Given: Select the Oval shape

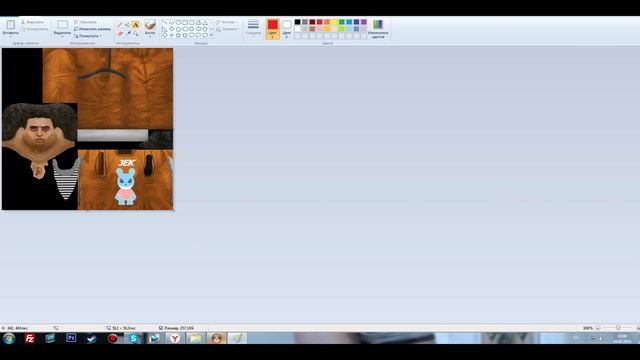Looking at the screenshot, I should (x=178, y=22).
